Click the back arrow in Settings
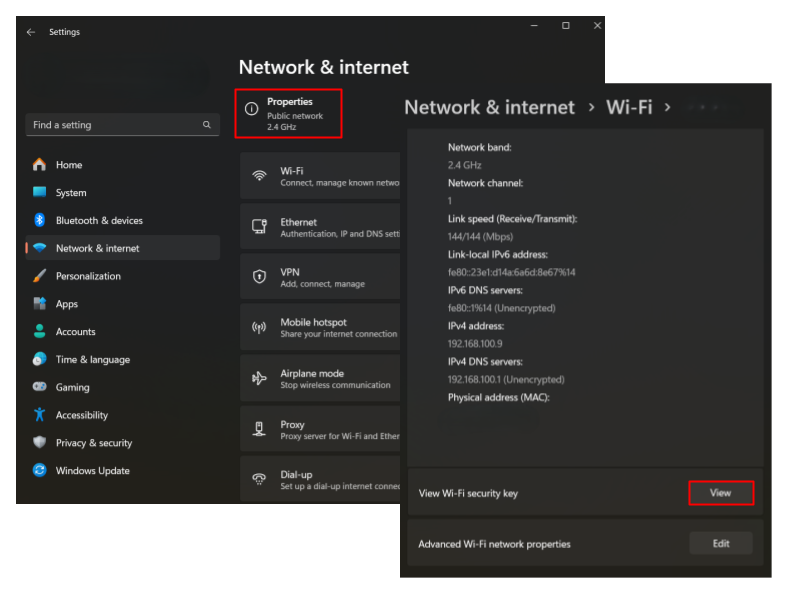800x600 pixels. [x=31, y=32]
